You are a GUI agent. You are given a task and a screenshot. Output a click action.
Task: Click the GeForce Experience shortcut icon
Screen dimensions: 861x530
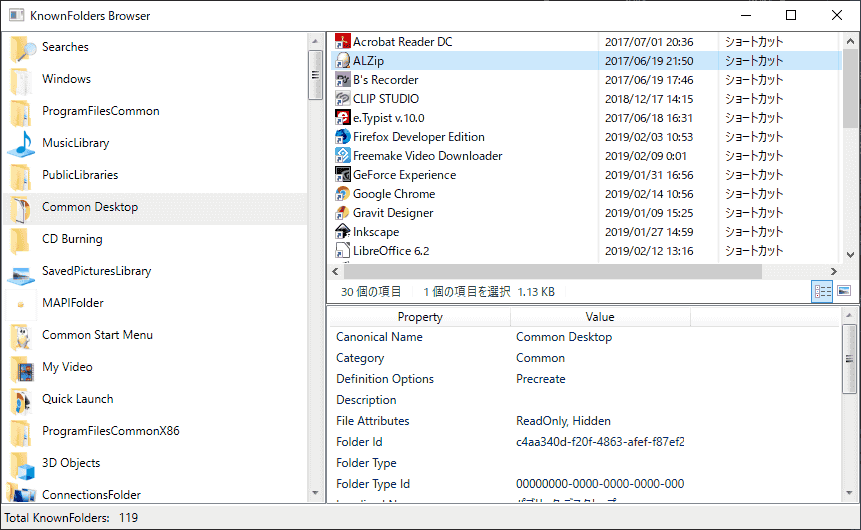pyautogui.click(x=343, y=175)
